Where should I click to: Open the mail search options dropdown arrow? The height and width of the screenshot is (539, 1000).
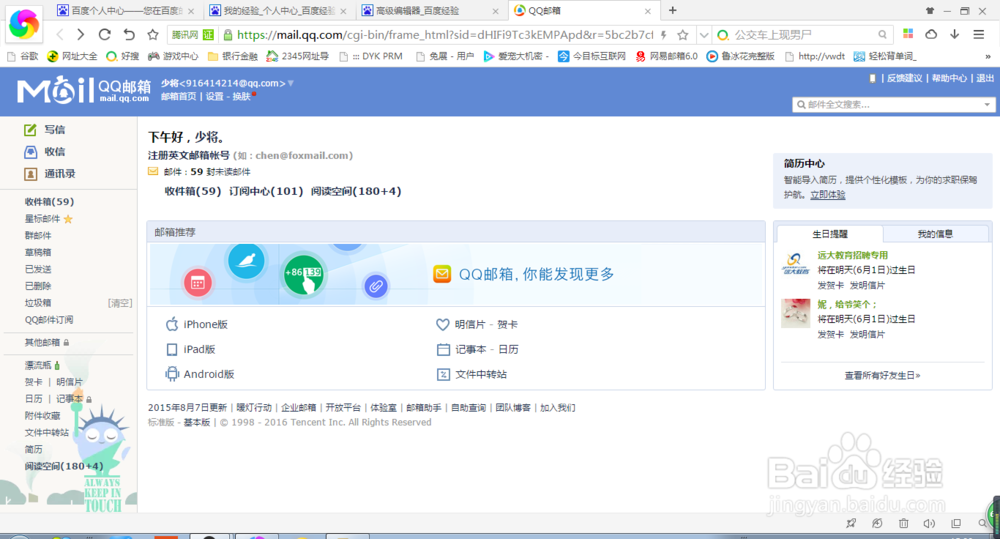987,105
